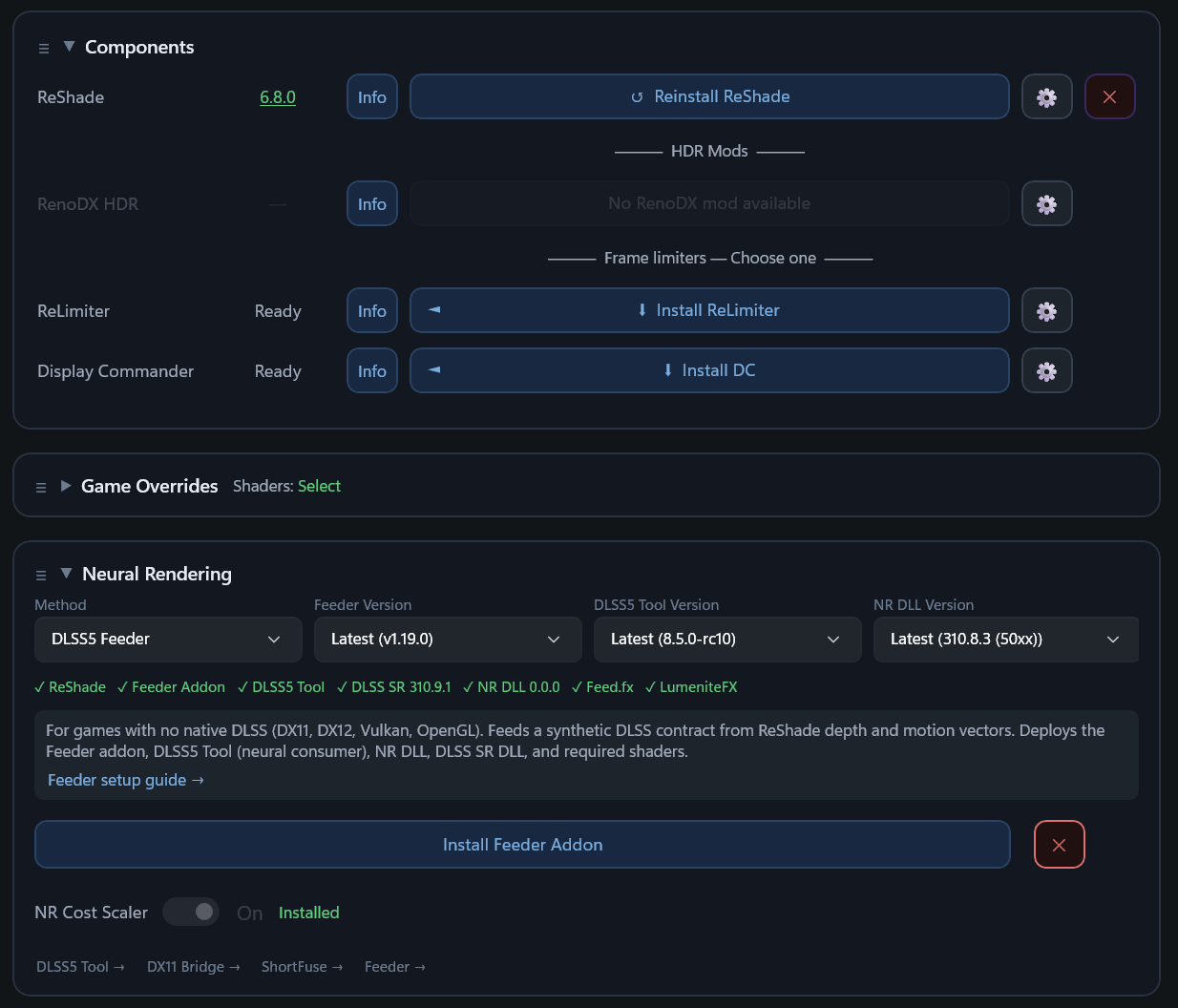The image size is (1178, 1008).
Task: Follow the DLSS5 Tool link
Action: tap(80, 967)
